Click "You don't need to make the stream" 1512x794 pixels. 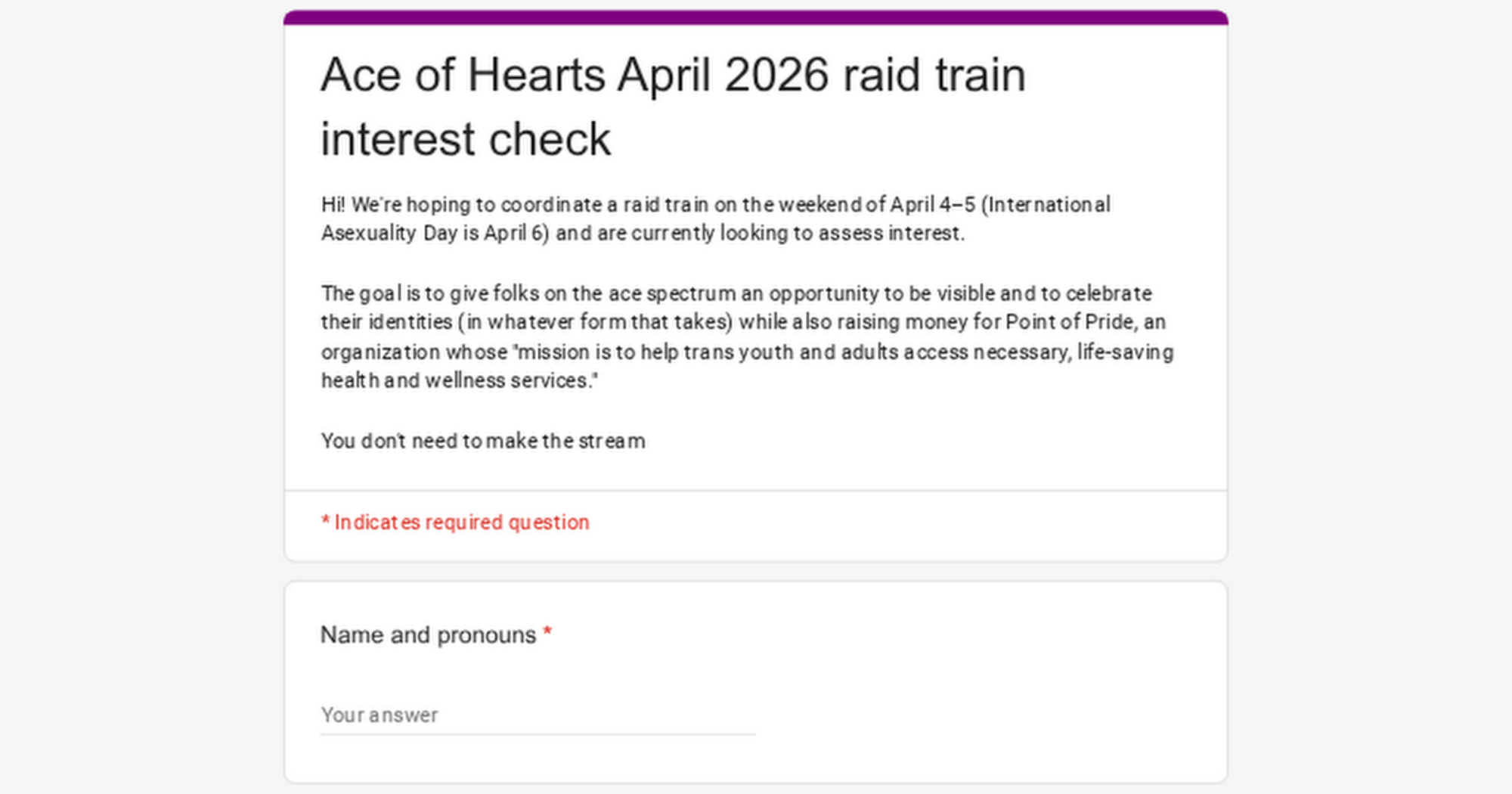click(x=483, y=441)
